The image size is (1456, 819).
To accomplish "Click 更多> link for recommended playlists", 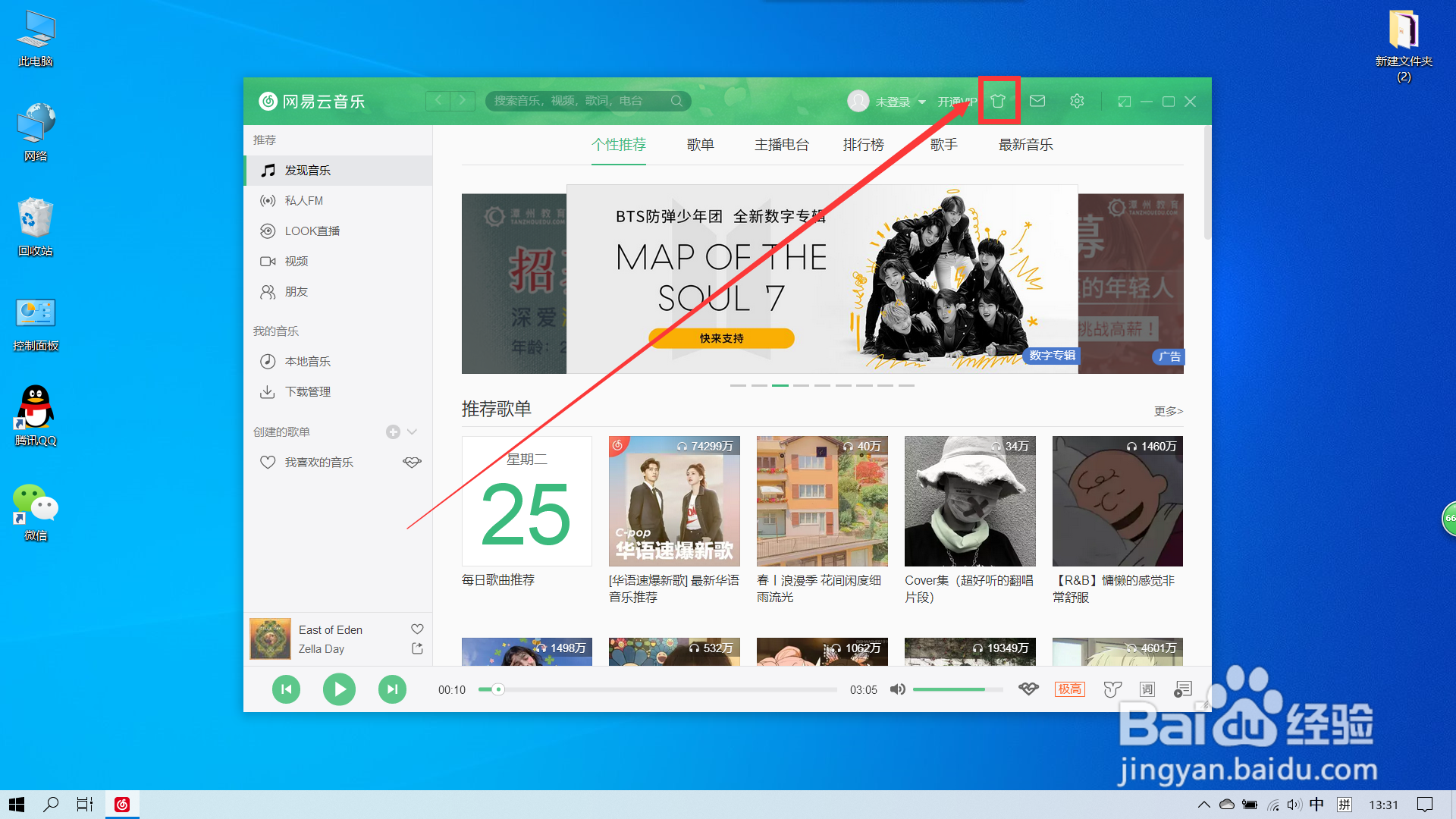I will pyautogui.click(x=1169, y=411).
